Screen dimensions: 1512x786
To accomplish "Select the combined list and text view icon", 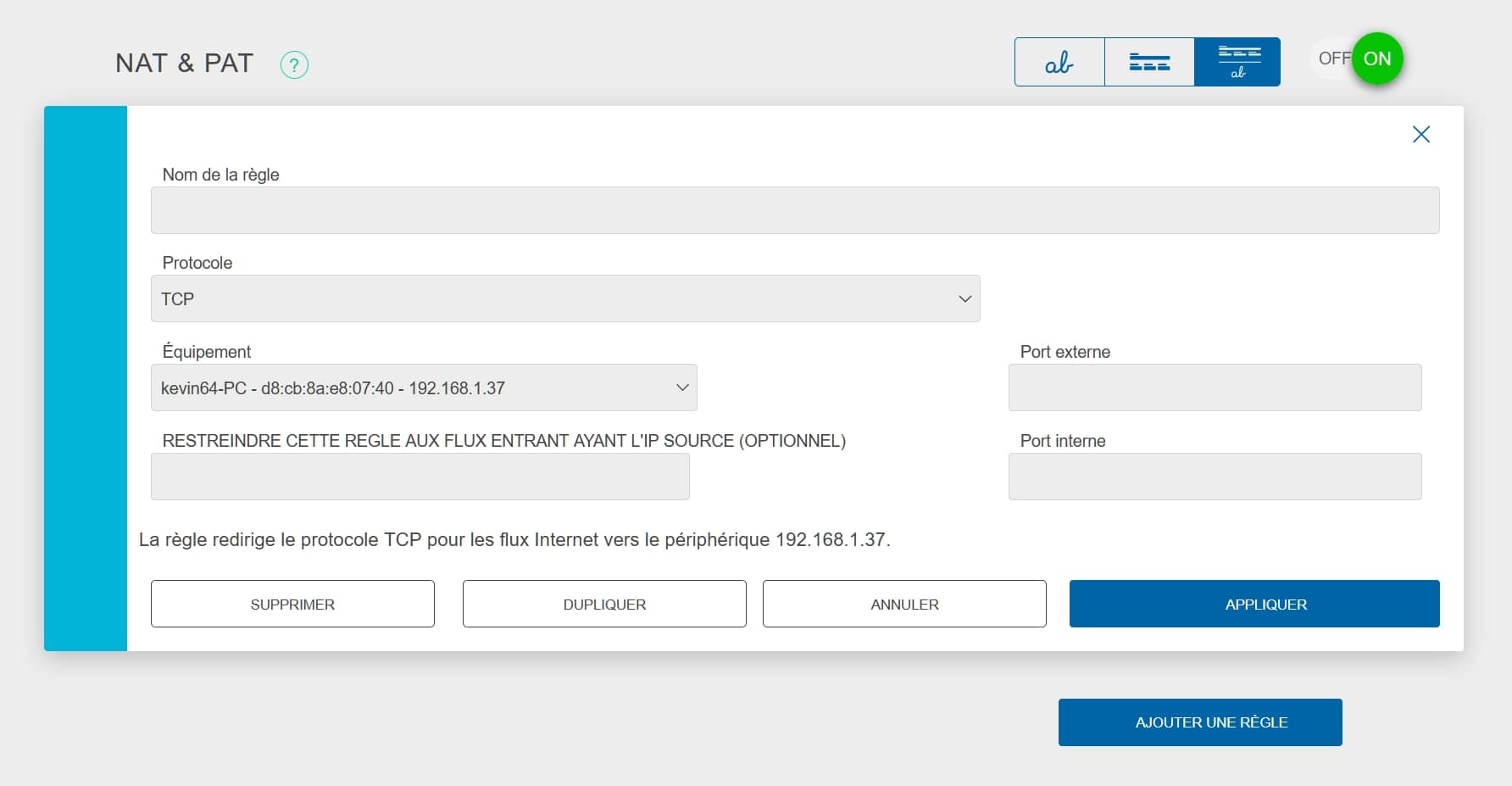I will (x=1237, y=62).
